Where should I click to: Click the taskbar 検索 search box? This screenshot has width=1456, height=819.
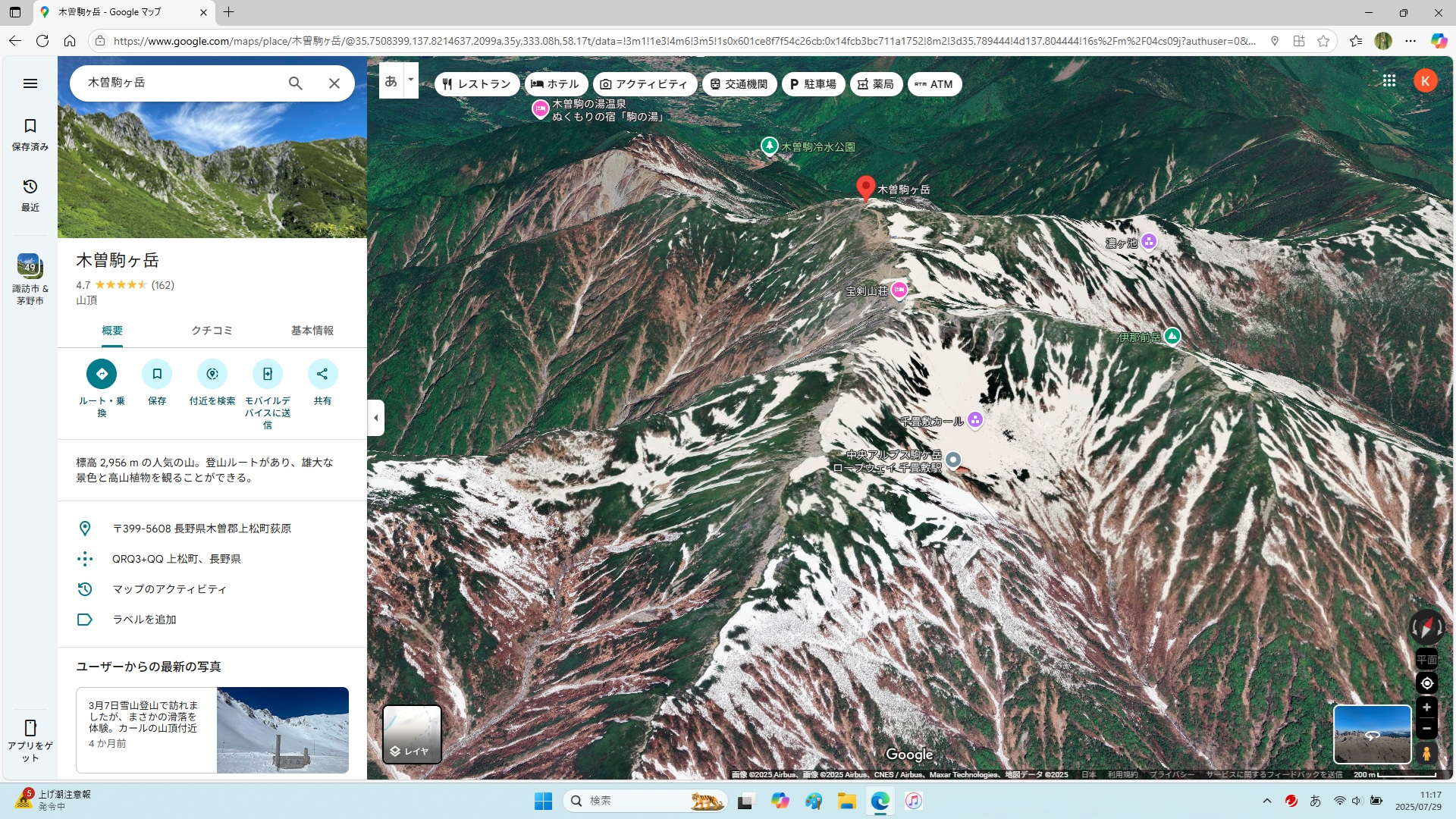pos(645,801)
